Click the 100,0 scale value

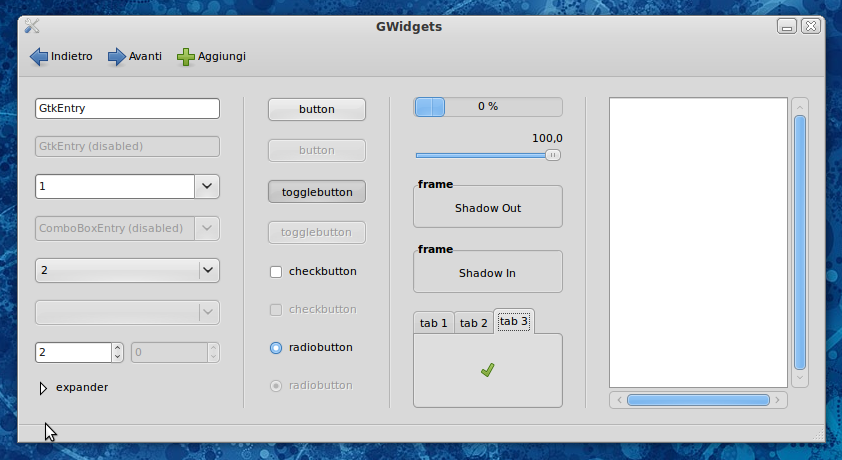click(547, 138)
